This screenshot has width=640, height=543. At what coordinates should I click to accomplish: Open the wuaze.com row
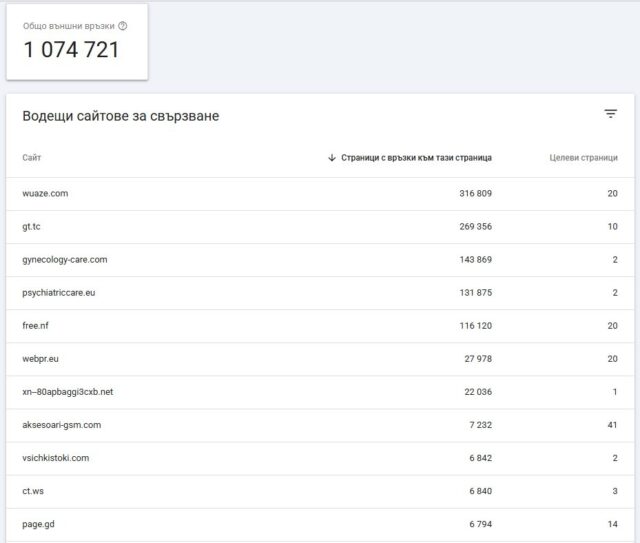point(320,194)
